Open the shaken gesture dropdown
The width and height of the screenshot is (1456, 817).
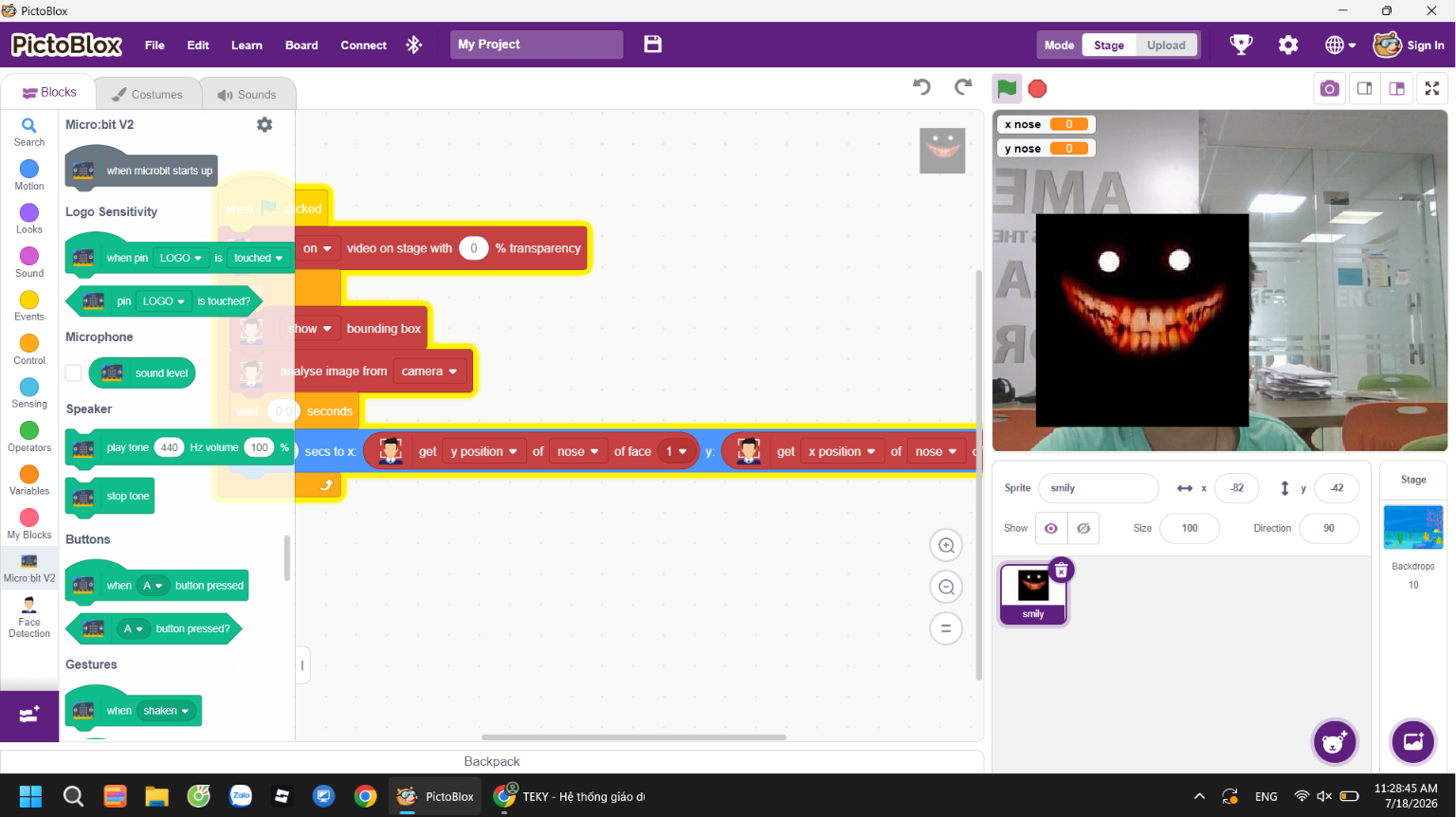[x=166, y=711]
